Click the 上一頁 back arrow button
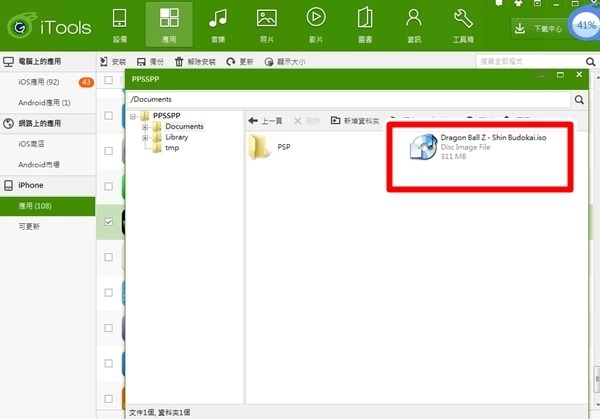 tap(265, 121)
